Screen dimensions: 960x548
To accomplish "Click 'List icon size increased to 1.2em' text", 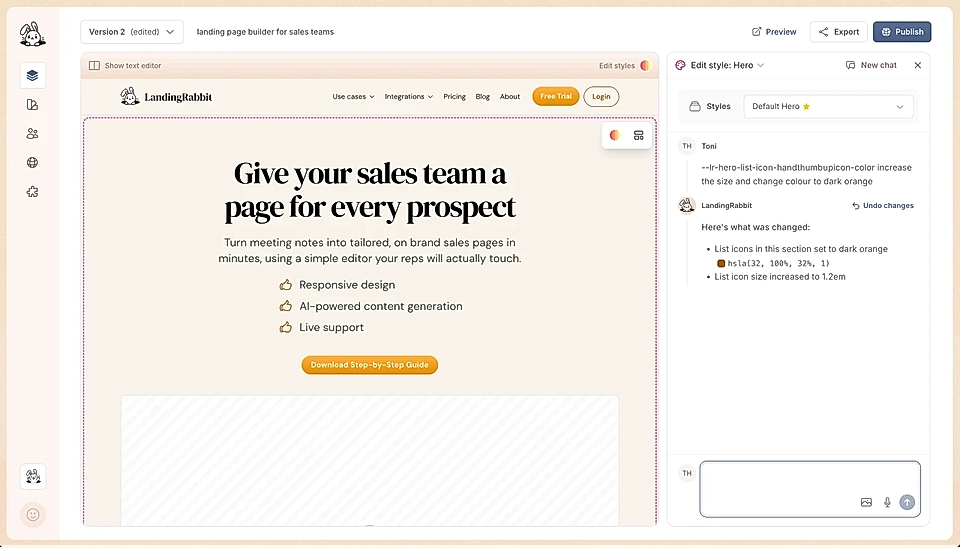I will pos(780,277).
